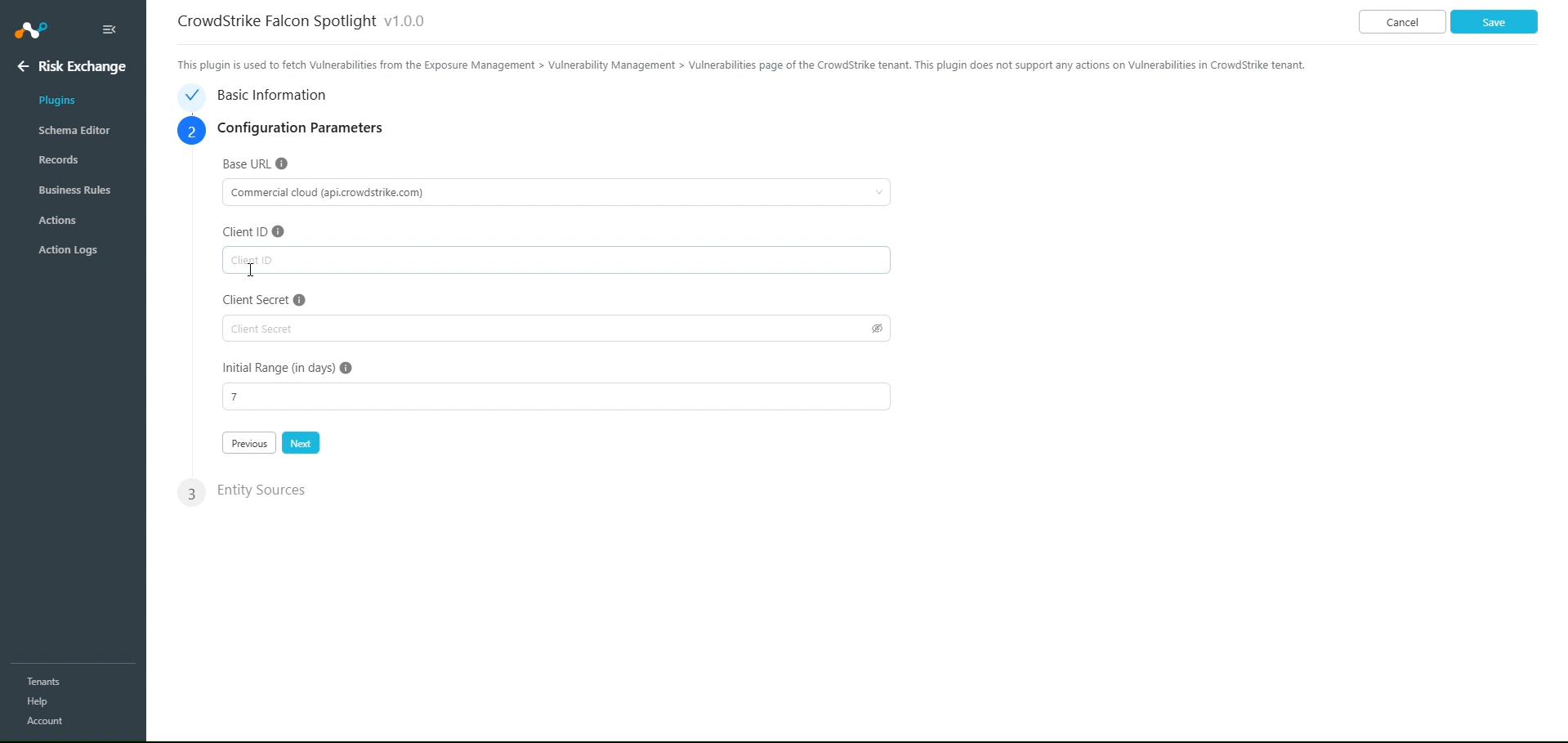The width and height of the screenshot is (1568, 743).
Task: Show Initial Range info tooltip icon
Action: click(346, 368)
